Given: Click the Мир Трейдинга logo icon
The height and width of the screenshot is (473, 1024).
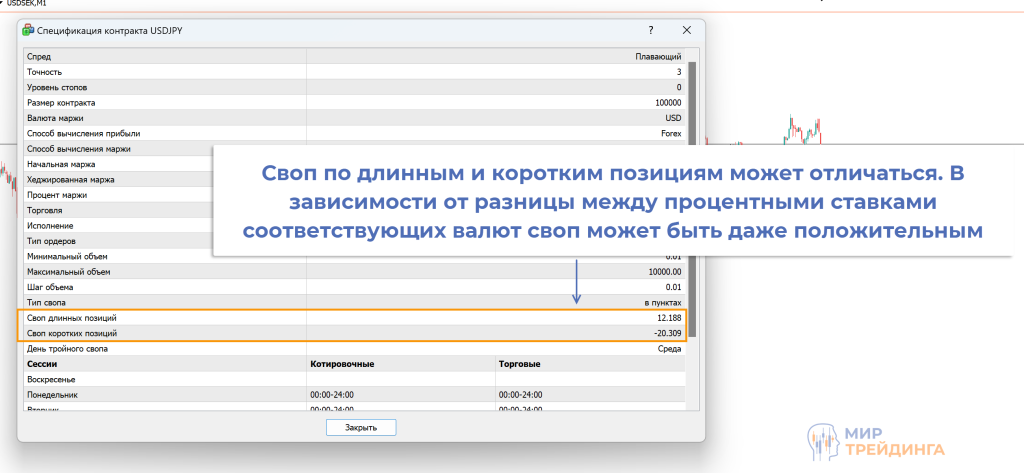Looking at the screenshot, I should (821, 439).
